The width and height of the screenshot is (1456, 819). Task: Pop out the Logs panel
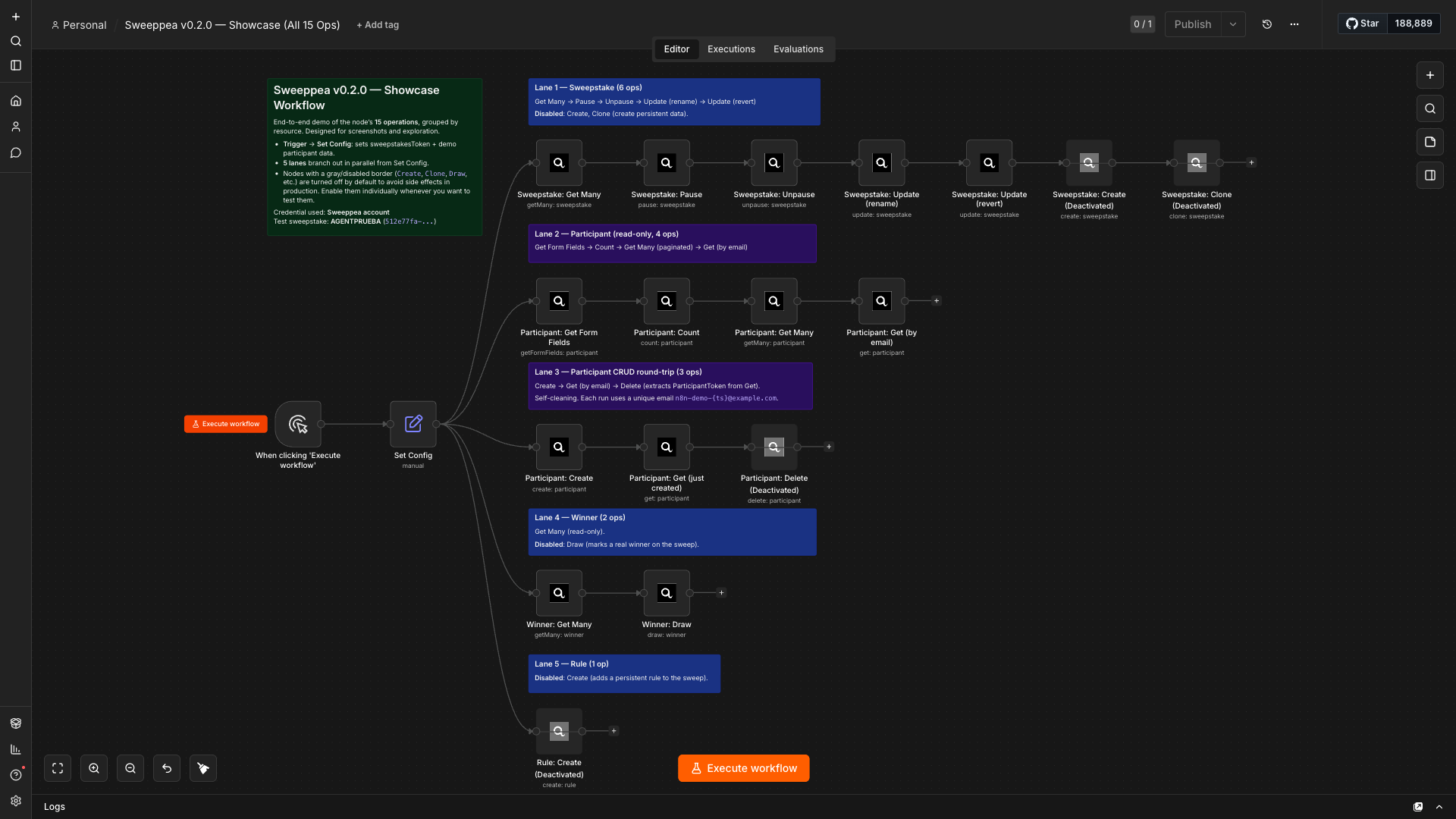point(1418,807)
